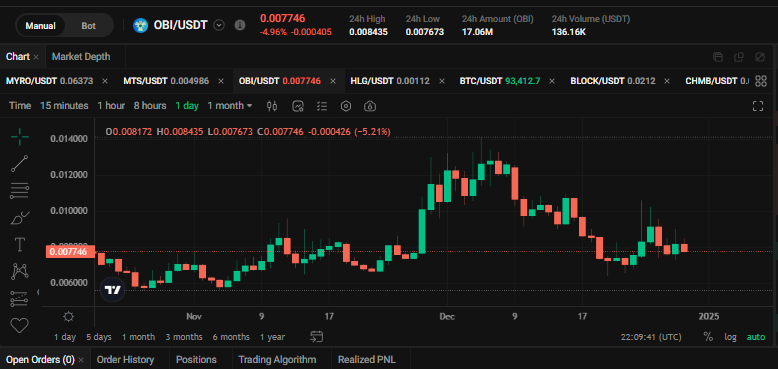
Task: Click the 0.007746 current price label
Action: pos(70,252)
